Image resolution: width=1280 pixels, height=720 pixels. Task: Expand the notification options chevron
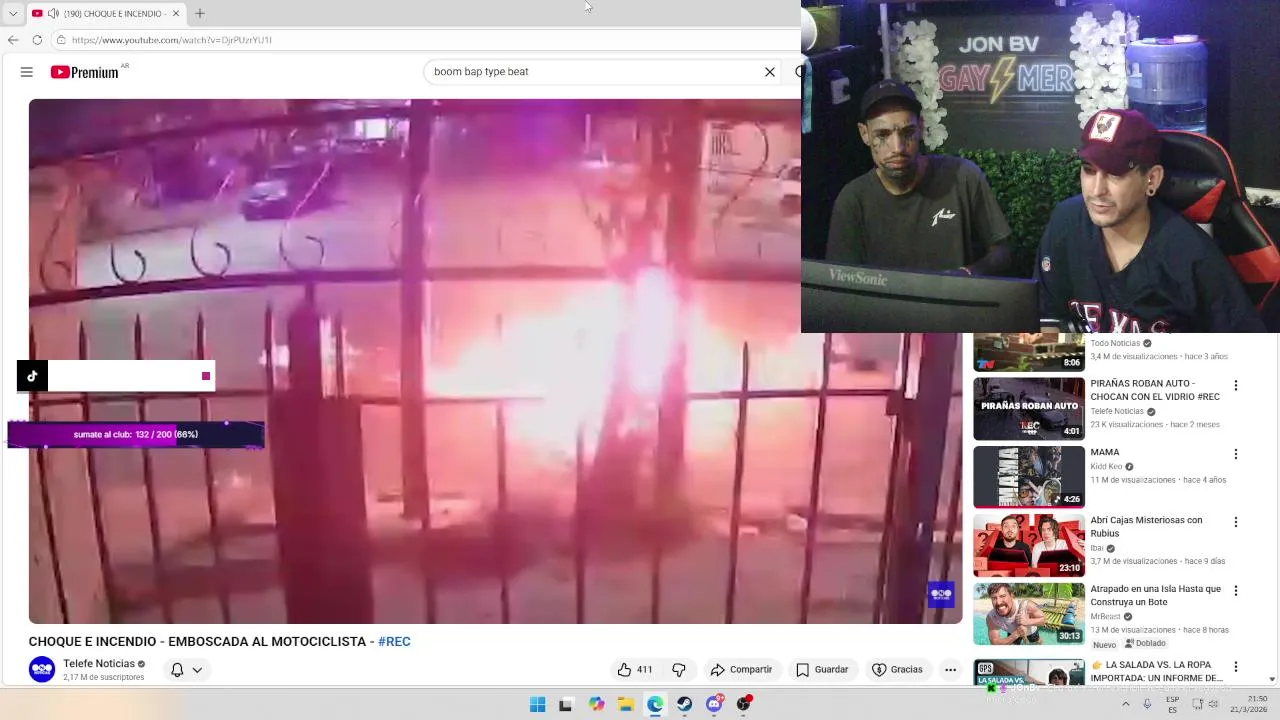pos(197,670)
